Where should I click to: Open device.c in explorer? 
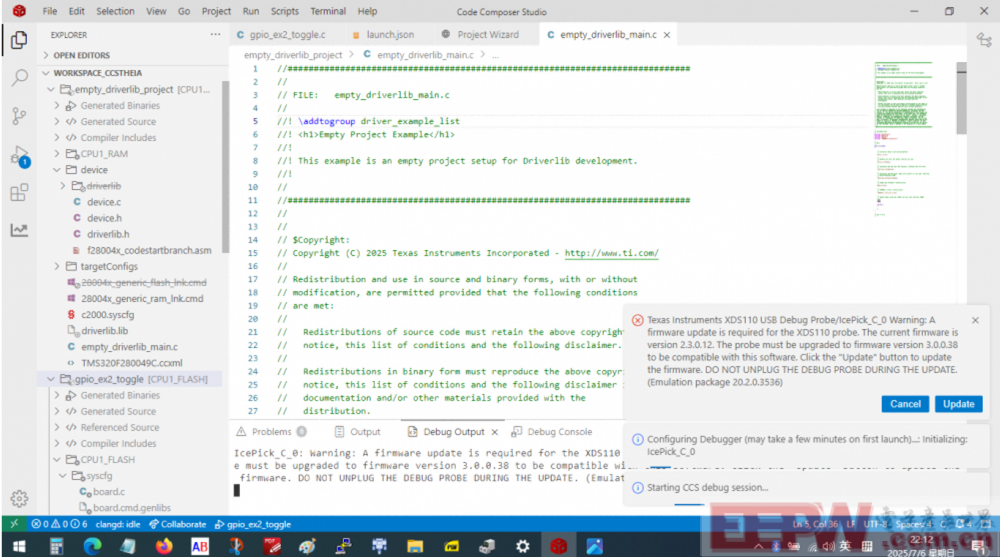(x=104, y=202)
